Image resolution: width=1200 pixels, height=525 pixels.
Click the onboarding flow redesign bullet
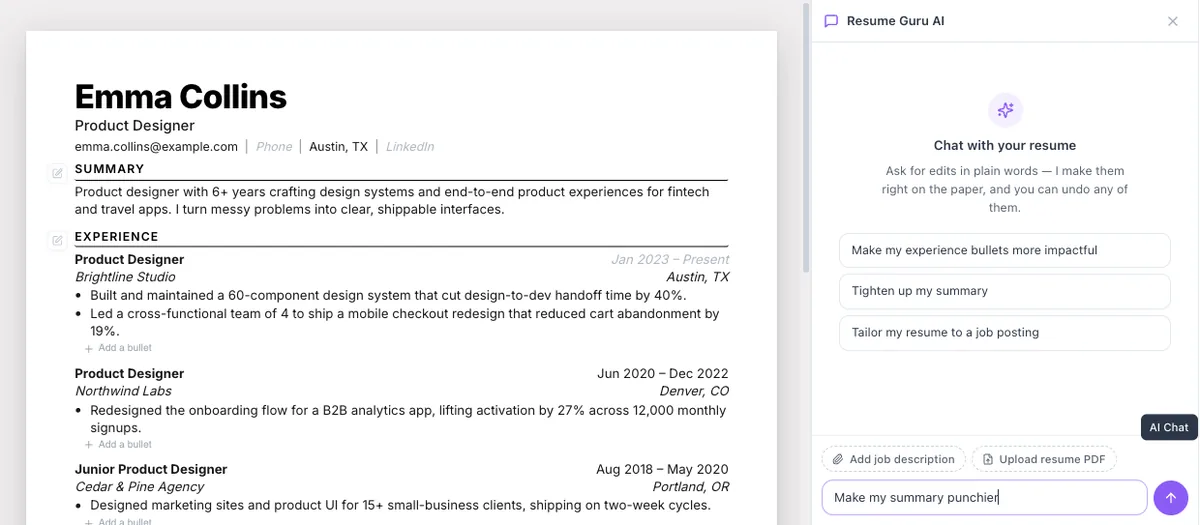coord(408,418)
